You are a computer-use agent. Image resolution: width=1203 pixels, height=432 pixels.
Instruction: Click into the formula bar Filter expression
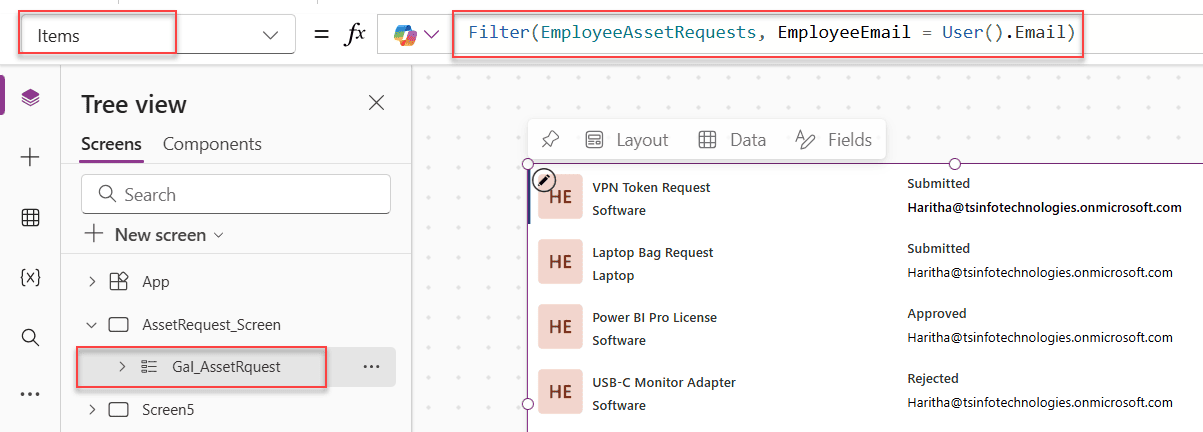pos(770,34)
